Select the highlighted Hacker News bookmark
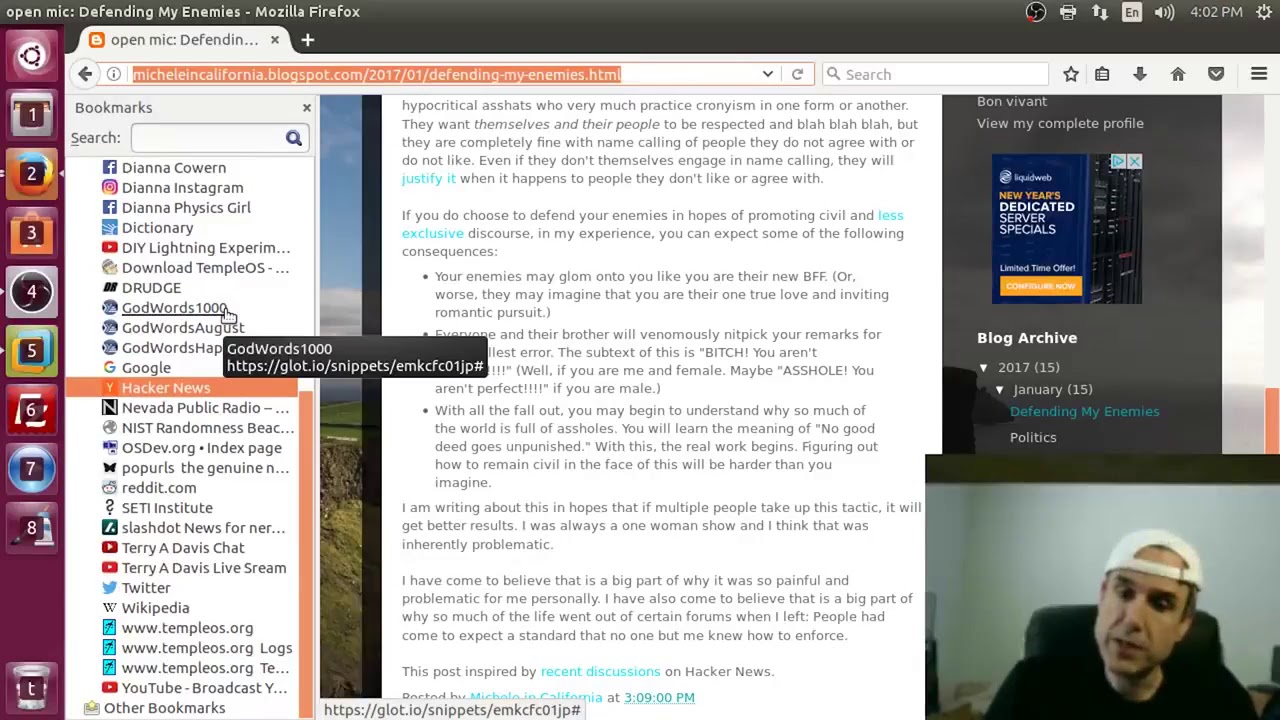The image size is (1280, 720). [165, 387]
